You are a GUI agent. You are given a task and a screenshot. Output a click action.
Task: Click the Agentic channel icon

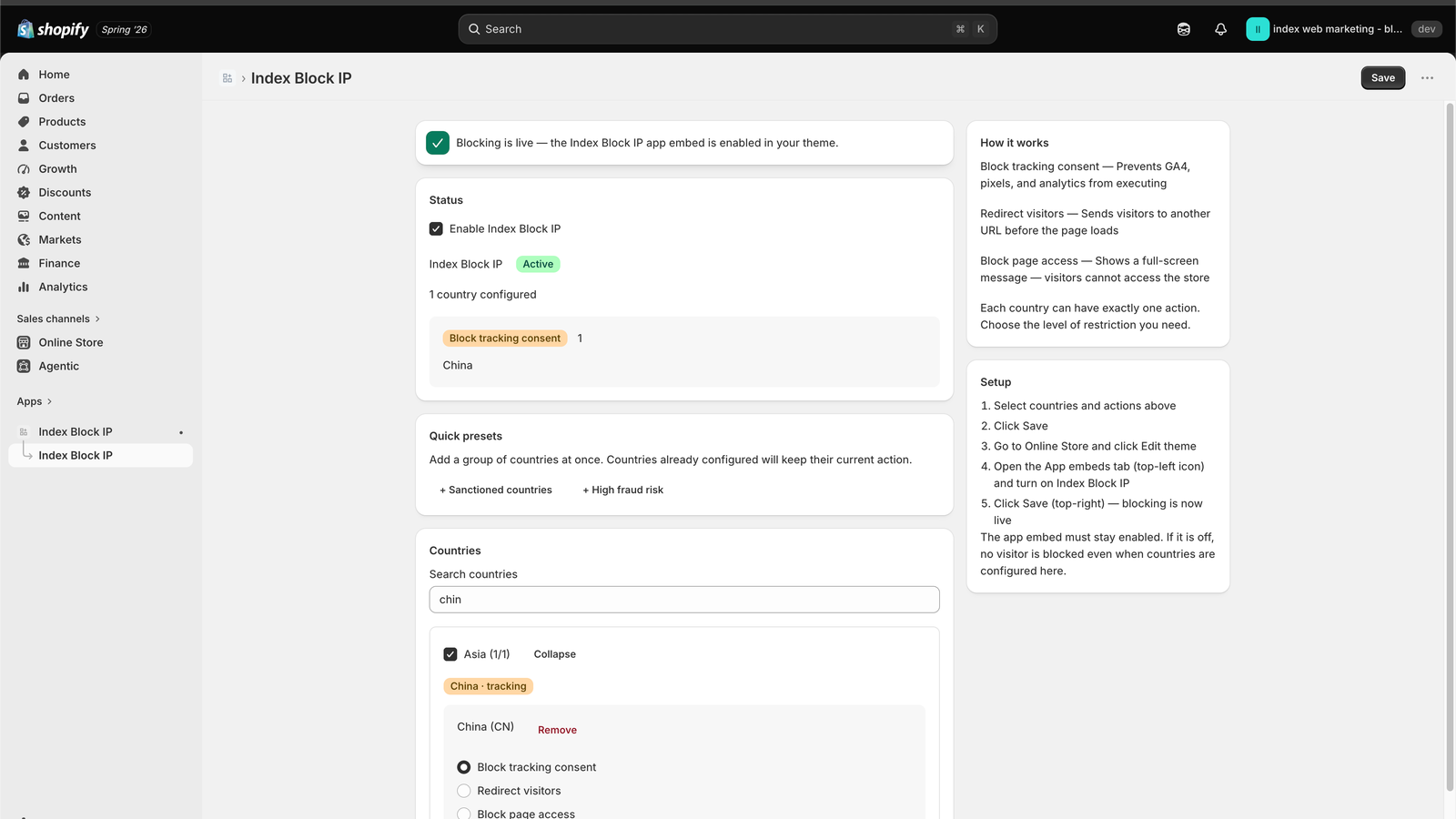pos(24,367)
